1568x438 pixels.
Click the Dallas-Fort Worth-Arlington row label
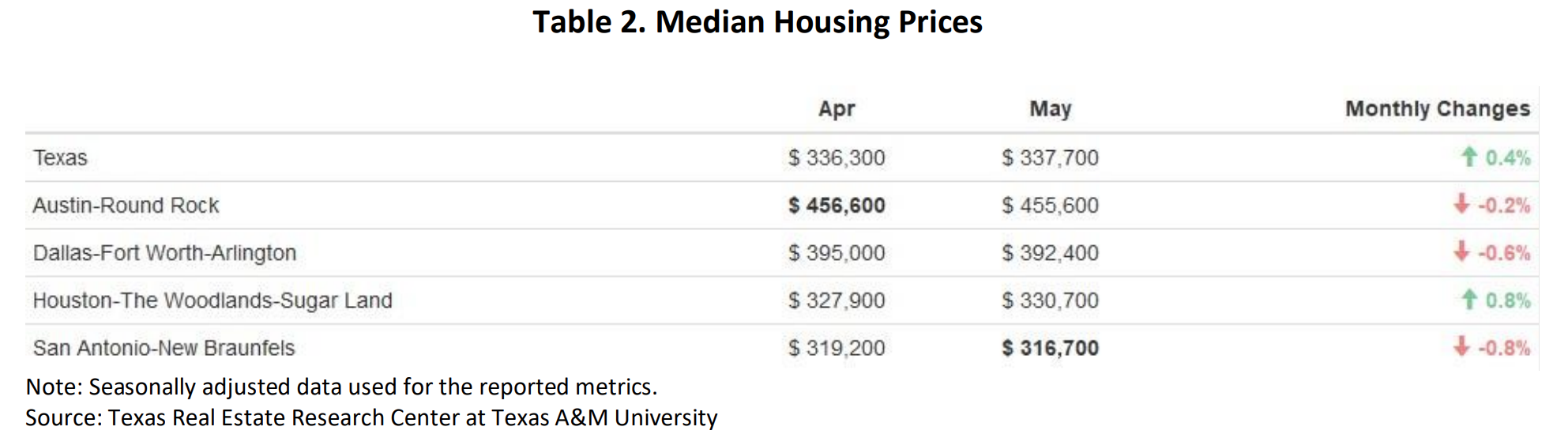point(164,253)
